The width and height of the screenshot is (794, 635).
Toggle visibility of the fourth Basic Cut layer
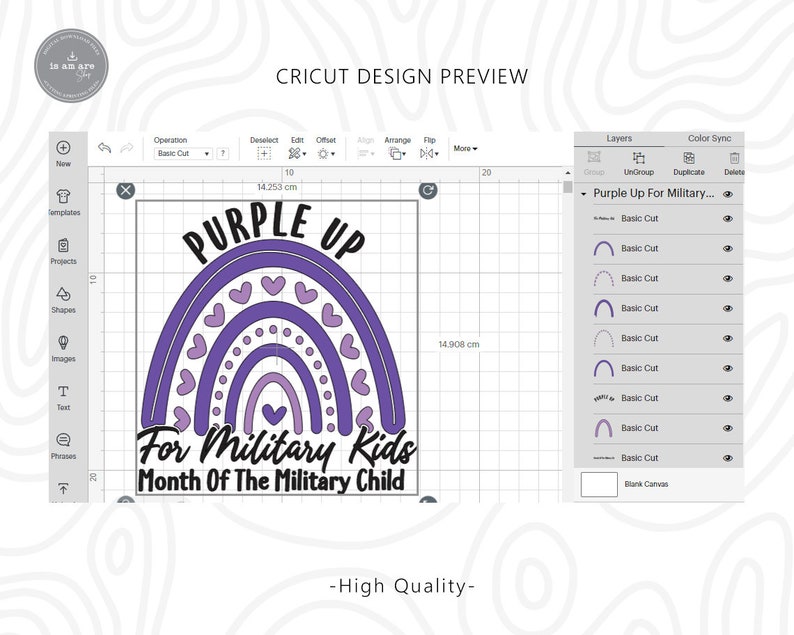tap(728, 308)
